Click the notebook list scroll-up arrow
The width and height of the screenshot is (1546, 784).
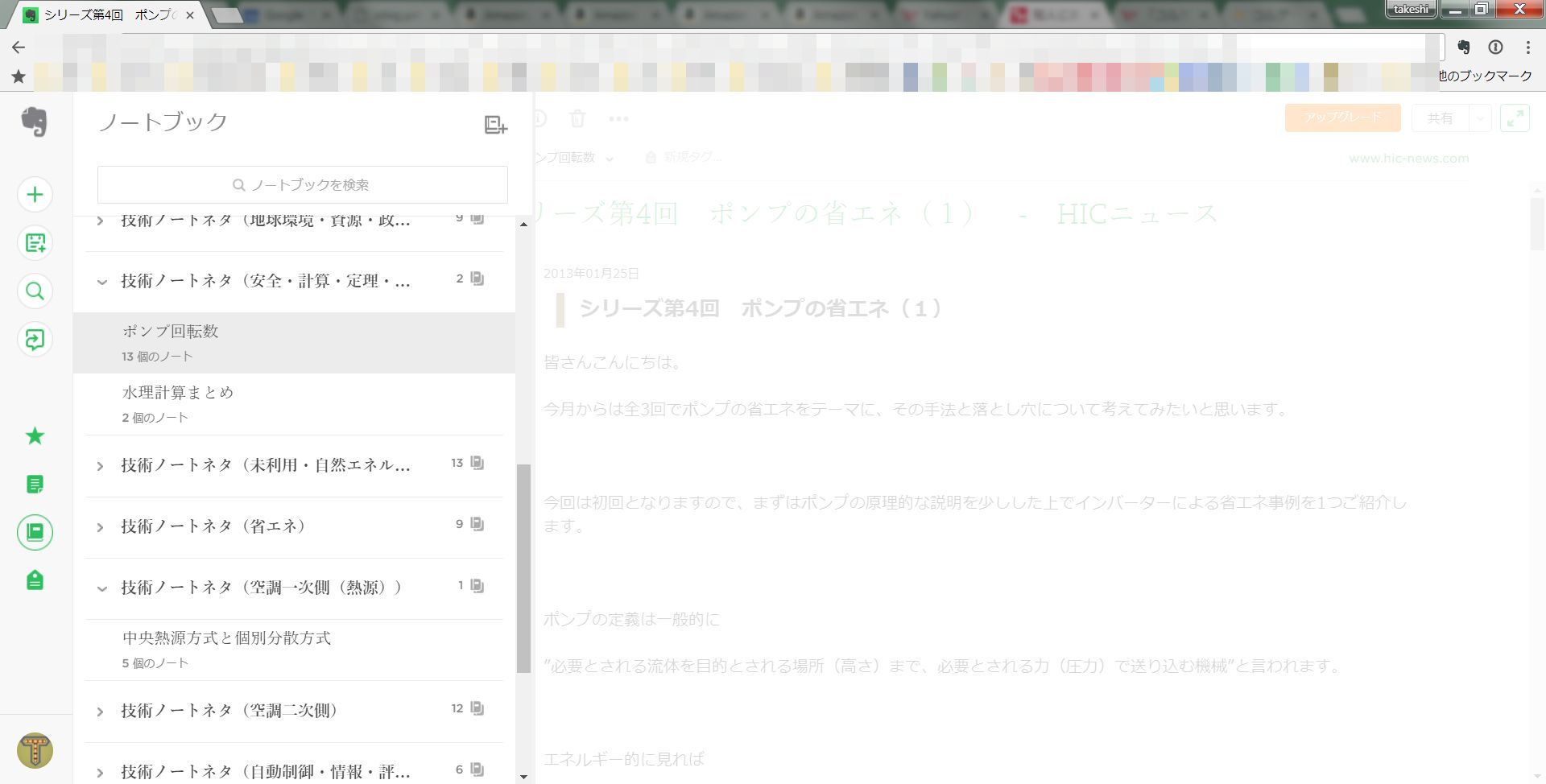pyautogui.click(x=523, y=225)
